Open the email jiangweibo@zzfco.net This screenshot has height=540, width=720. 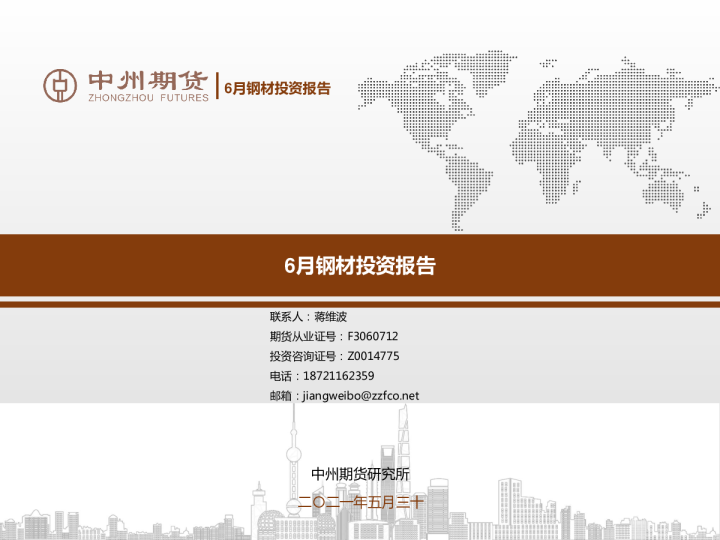(x=344, y=396)
